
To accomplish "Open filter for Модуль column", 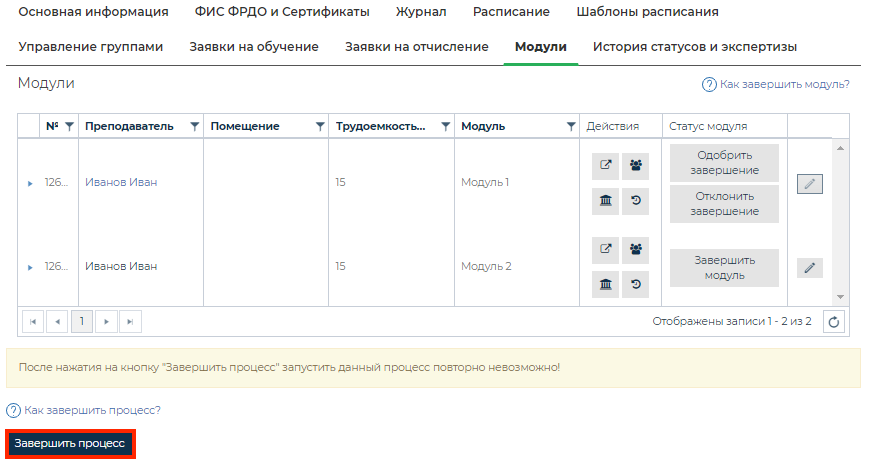I will click(571, 127).
